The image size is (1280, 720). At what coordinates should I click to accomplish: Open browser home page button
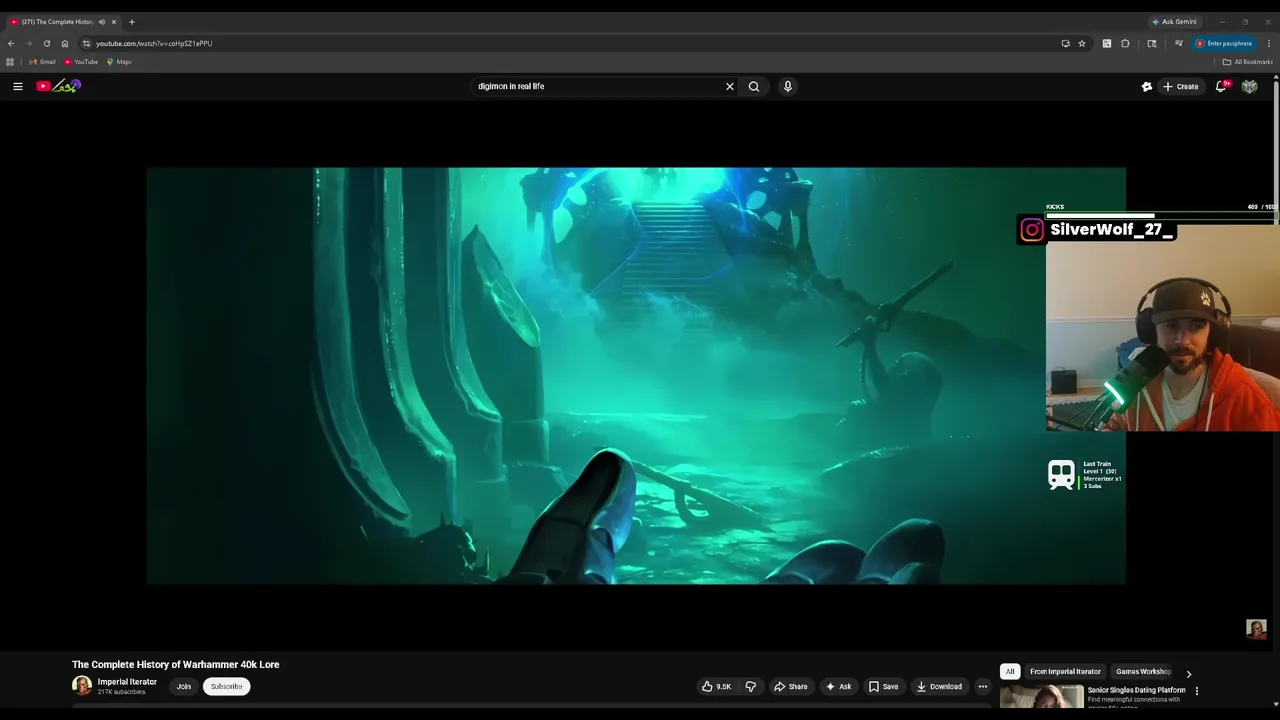click(65, 43)
